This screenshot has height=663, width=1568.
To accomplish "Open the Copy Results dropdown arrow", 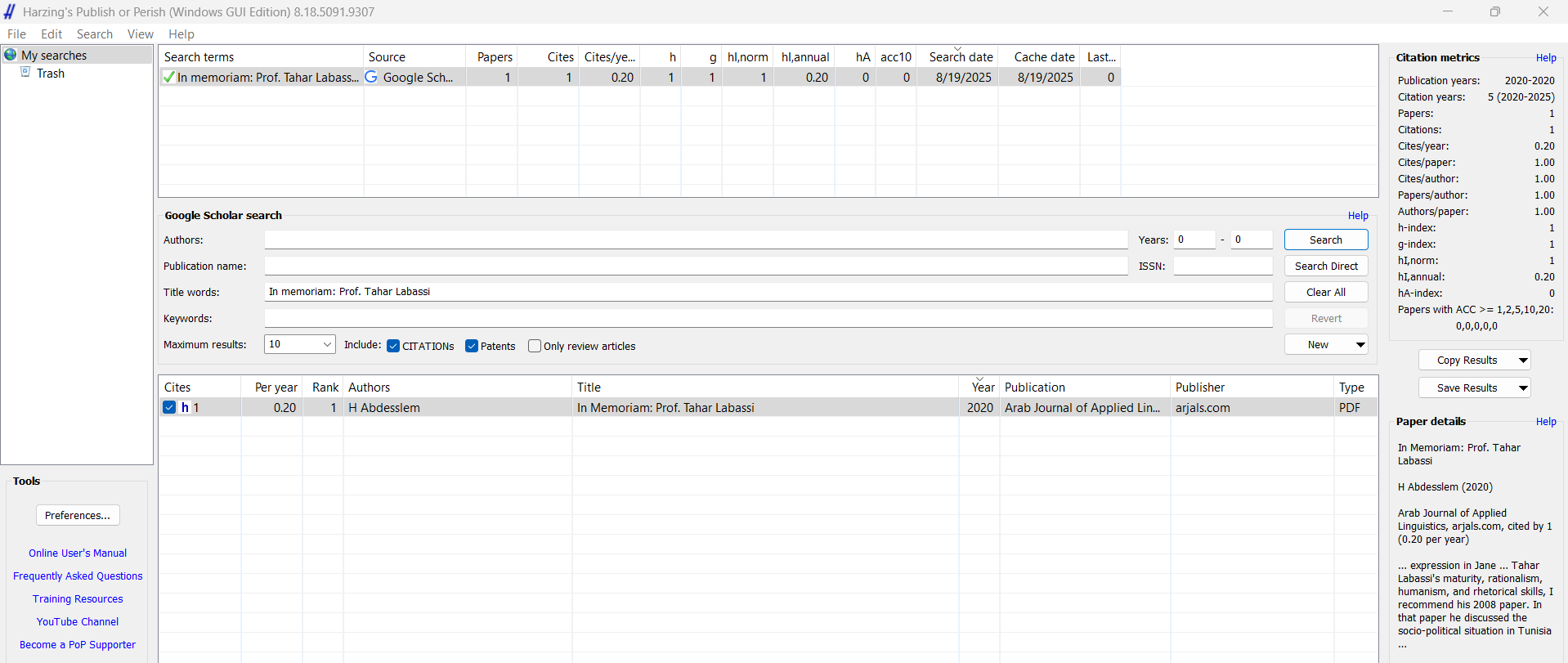I will tap(1523, 360).
